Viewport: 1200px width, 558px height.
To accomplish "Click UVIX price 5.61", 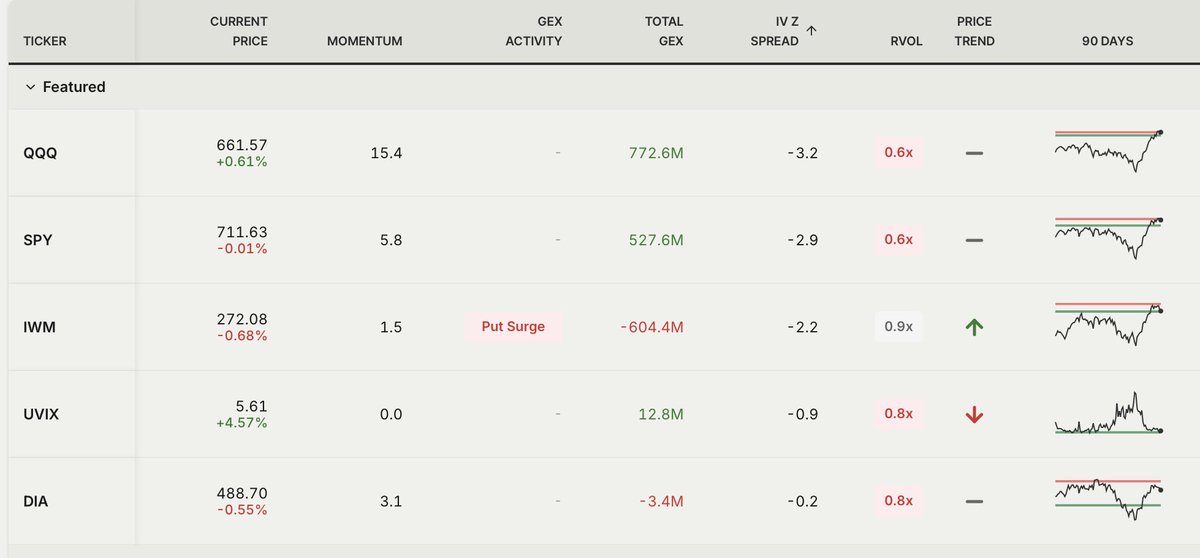I will click(252, 406).
